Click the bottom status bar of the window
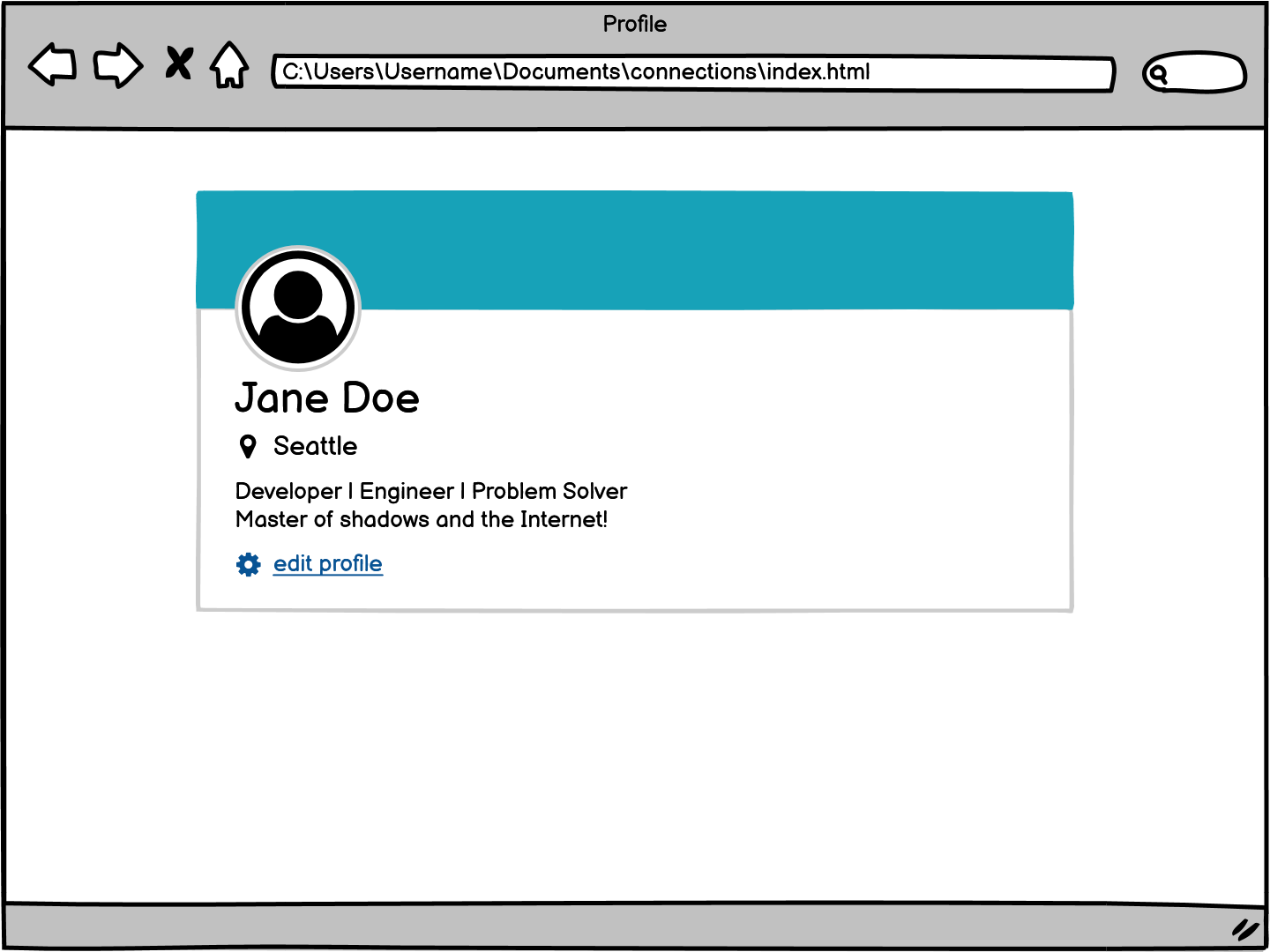This screenshot has width=1270, height=952. pyautogui.click(x=617, y=926)
